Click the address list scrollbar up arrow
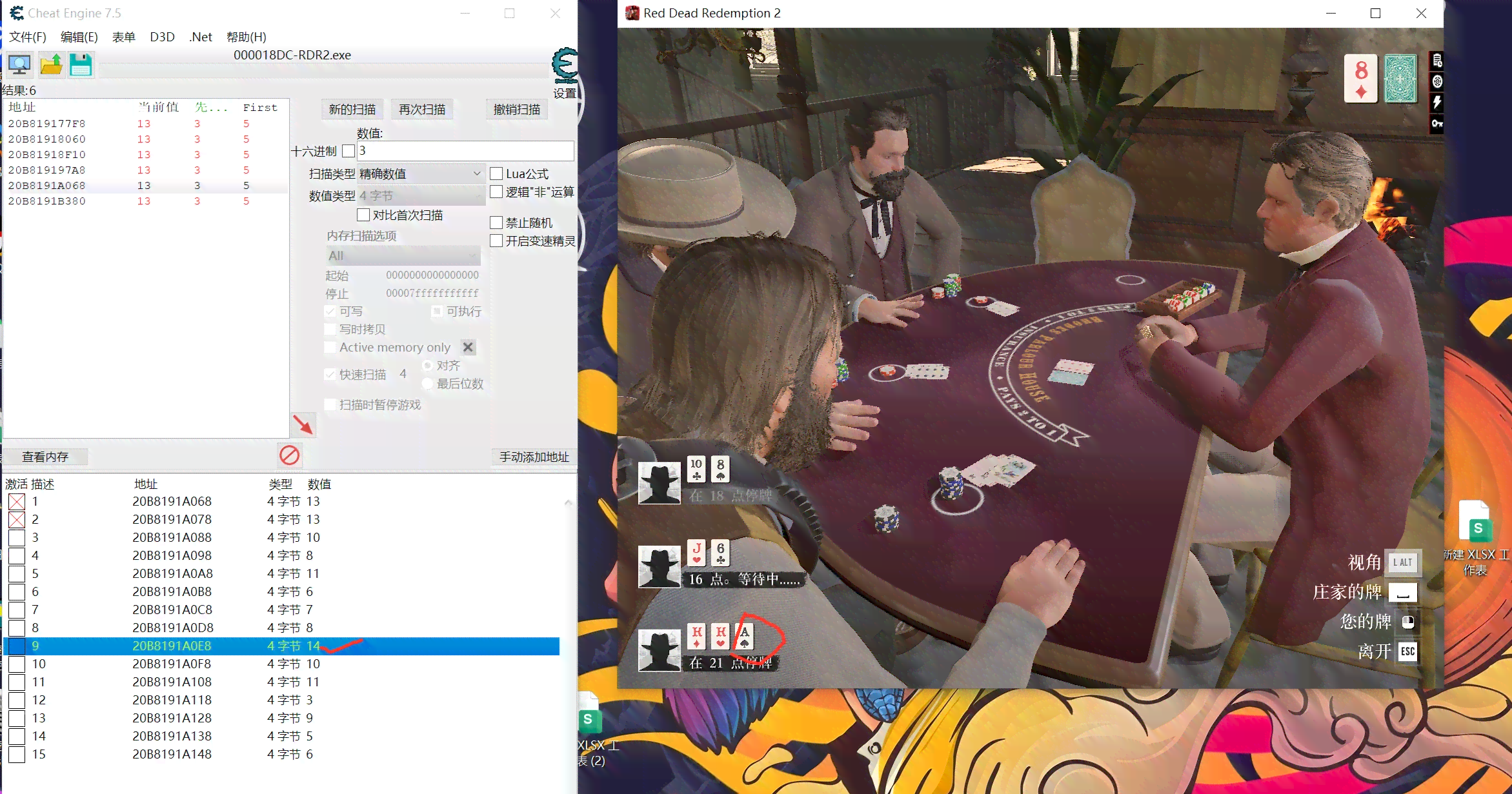This screenshot has height=794, width=1512. tap(568, 502)
